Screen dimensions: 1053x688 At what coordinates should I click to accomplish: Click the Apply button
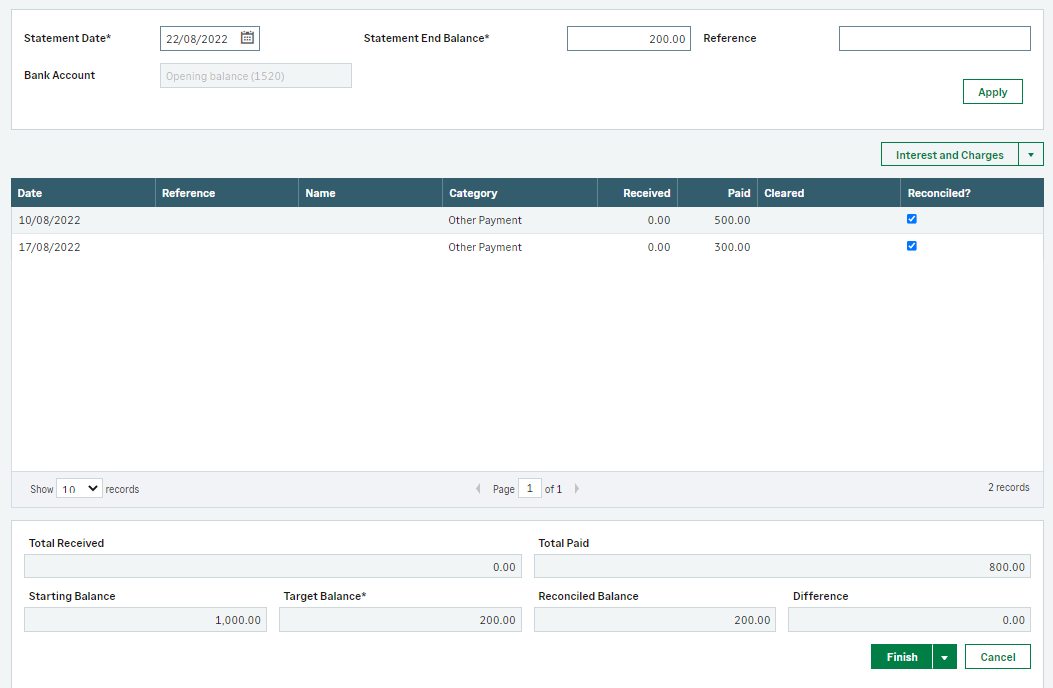pyautogui.click(x=992, y=92)
